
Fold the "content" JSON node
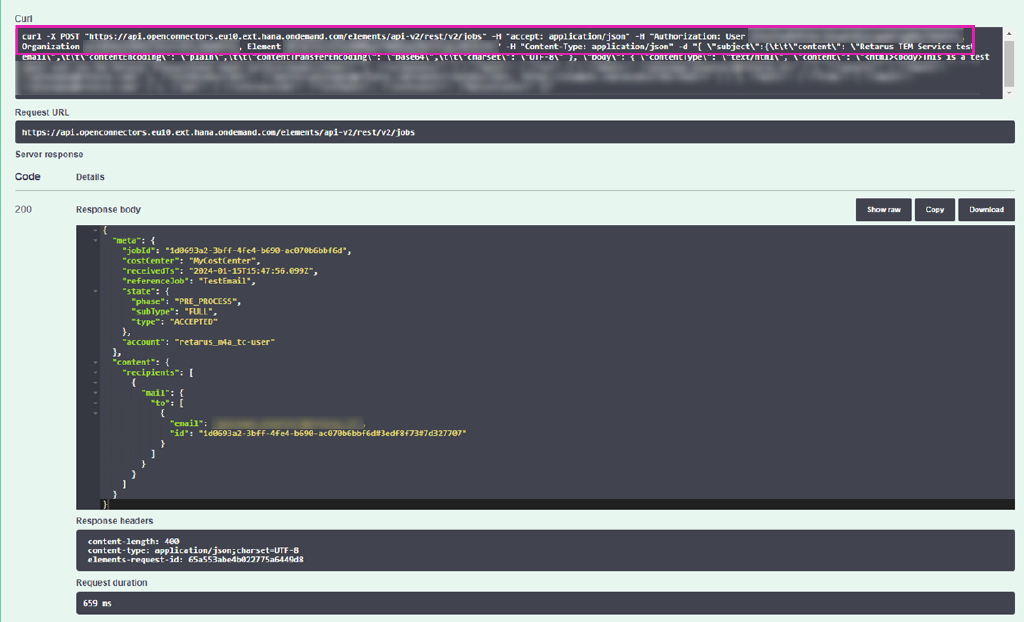coord(96,361)
